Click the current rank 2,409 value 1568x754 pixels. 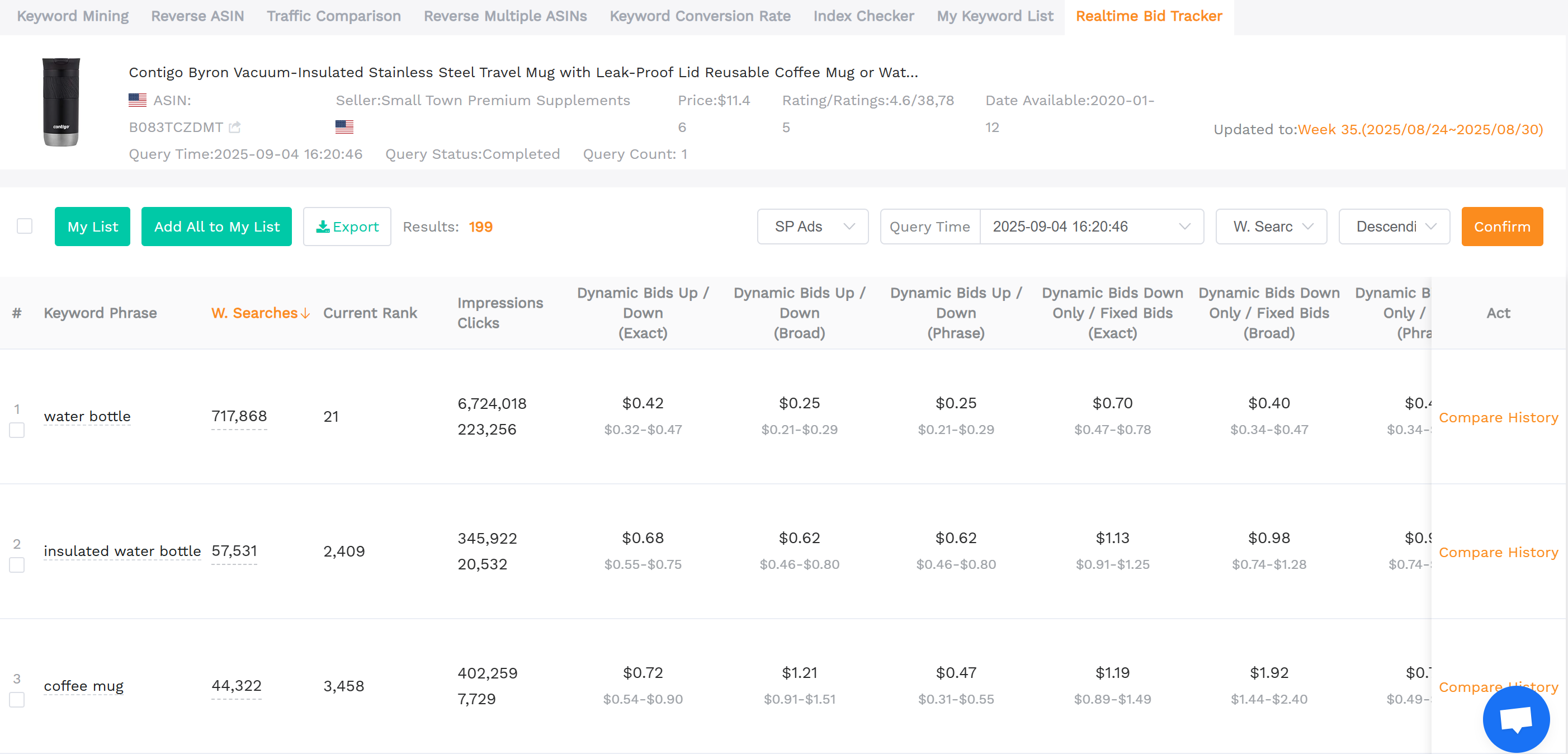(x=344, y=551)
